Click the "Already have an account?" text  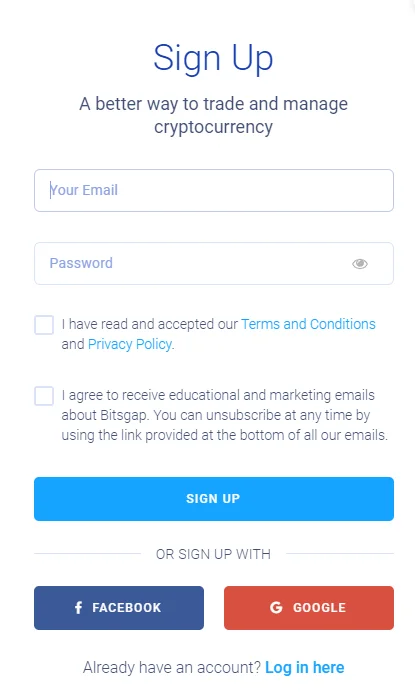coord(172,668)
